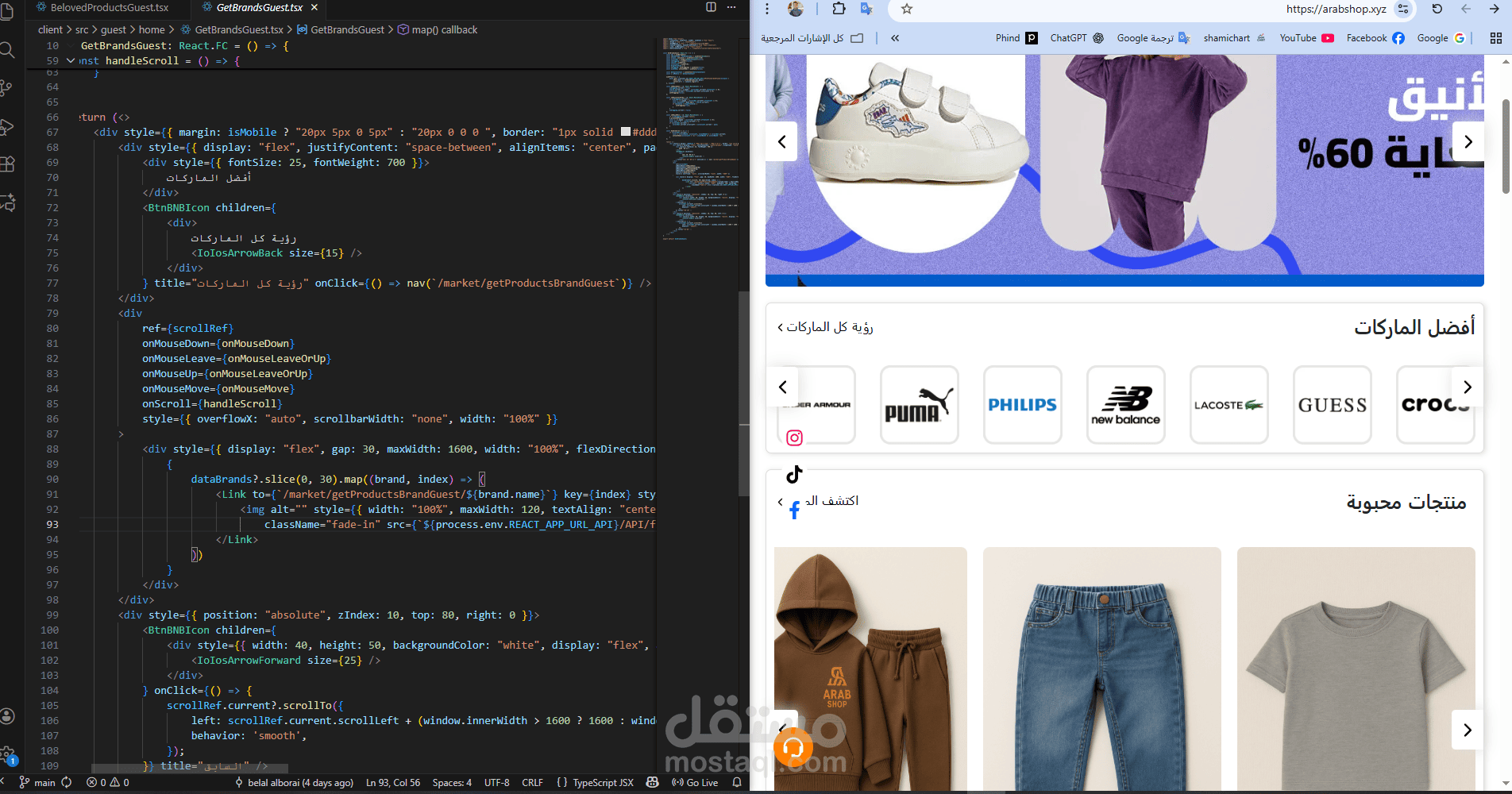Collapse the handleScroll sticky scroll arrow
This screenshot has width=1512, height=794.
(x=71, y=60)
